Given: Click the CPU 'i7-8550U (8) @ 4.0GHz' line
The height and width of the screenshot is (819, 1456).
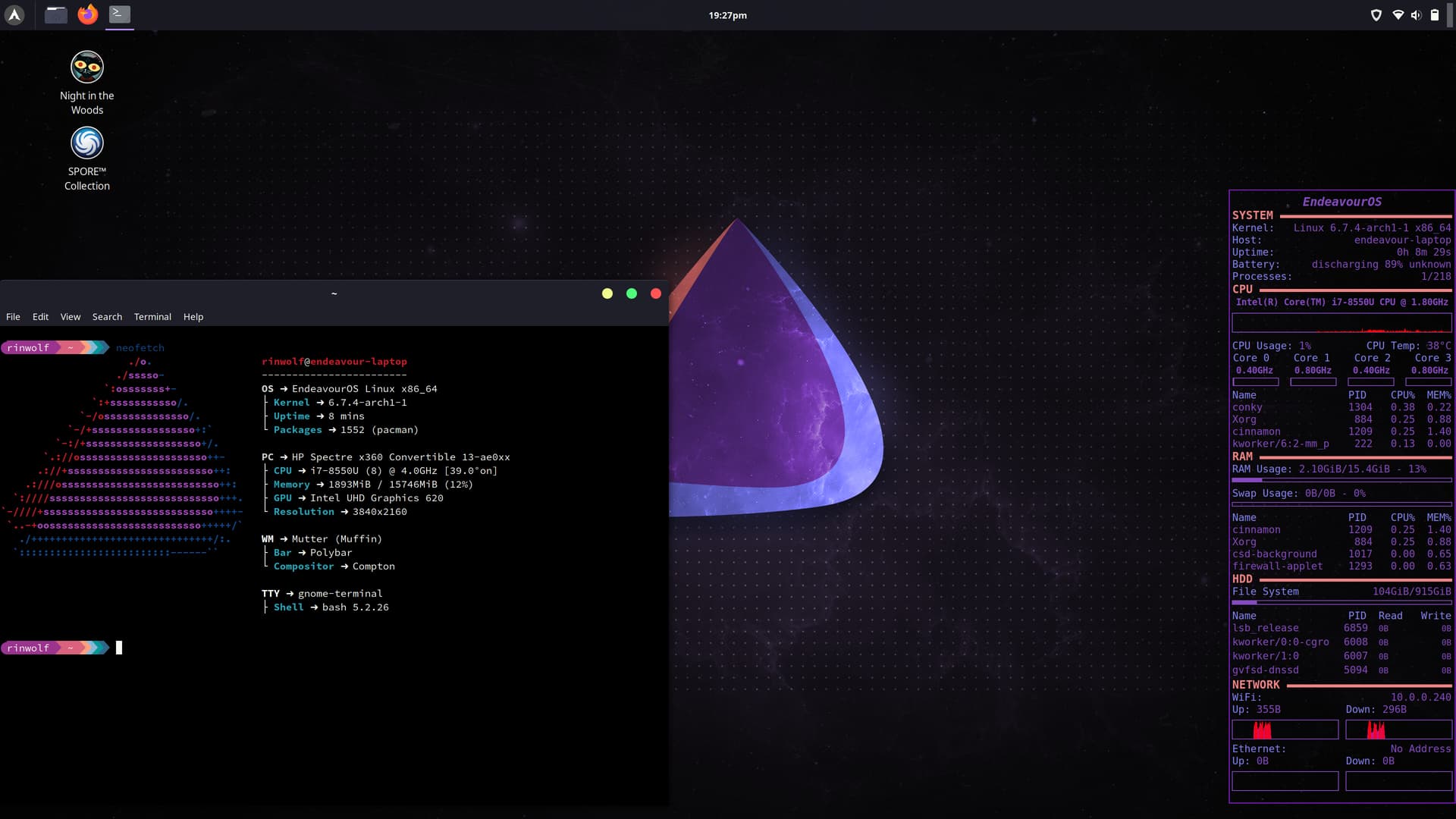Looking at the screenshot, I should pyautogui.click(x=385, y=471).
